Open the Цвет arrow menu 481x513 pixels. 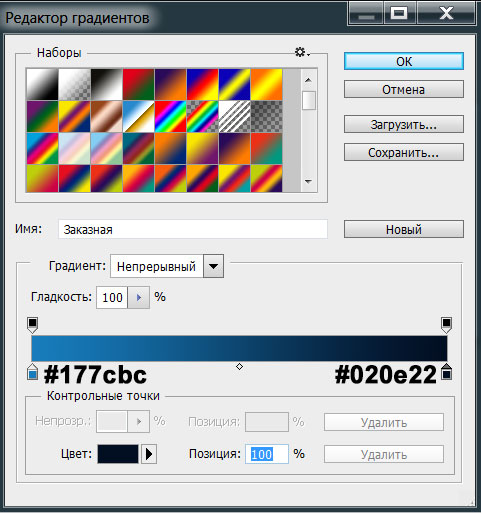click(x=149, y=454)
